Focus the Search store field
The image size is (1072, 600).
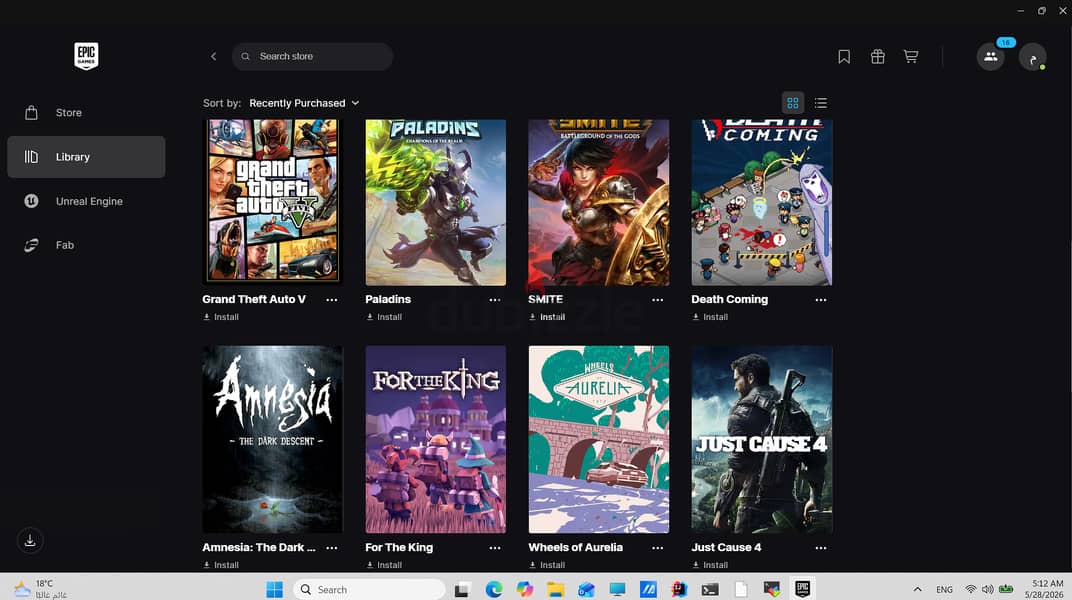(x=312, y=57)
